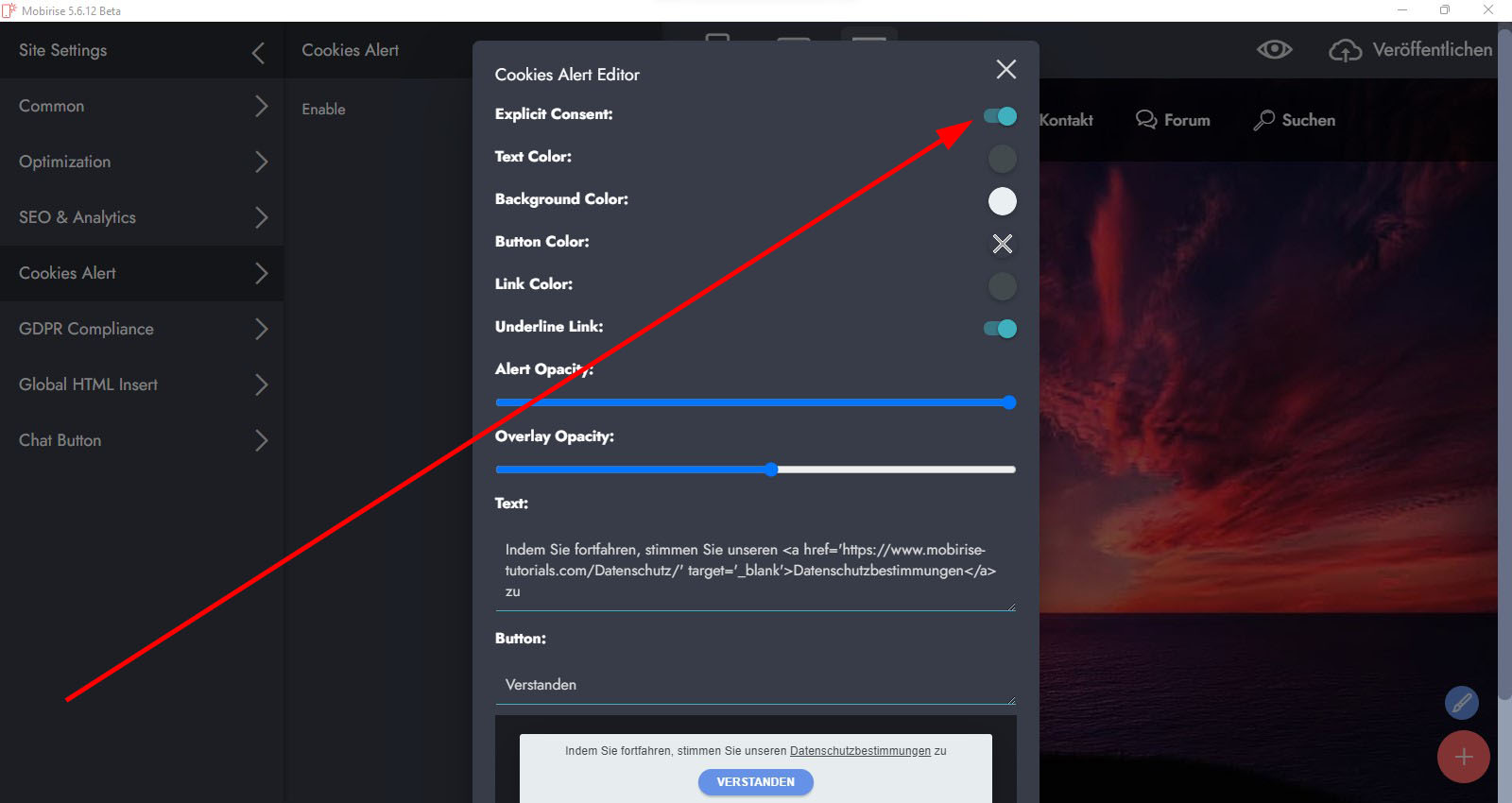Click the VERSTANDEN preview button
The width and height of the screenshot is (1512, 803).
755,782
